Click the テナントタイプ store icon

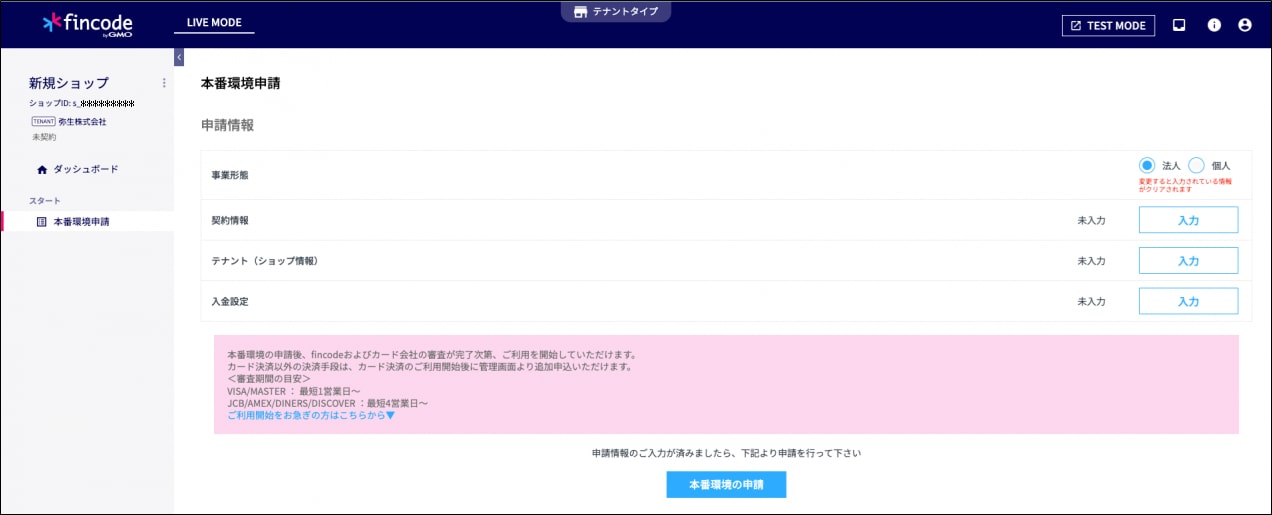click(580, 12)
